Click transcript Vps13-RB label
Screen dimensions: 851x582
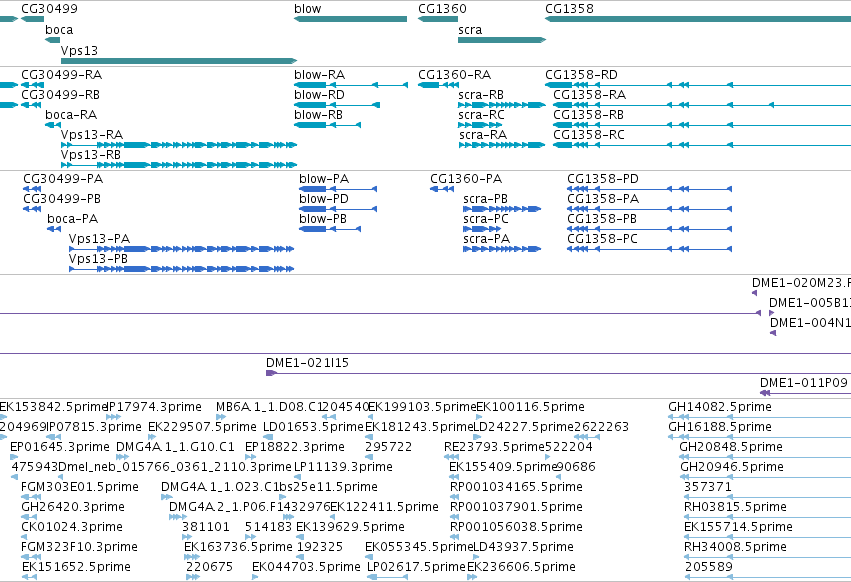pos(91,155)
